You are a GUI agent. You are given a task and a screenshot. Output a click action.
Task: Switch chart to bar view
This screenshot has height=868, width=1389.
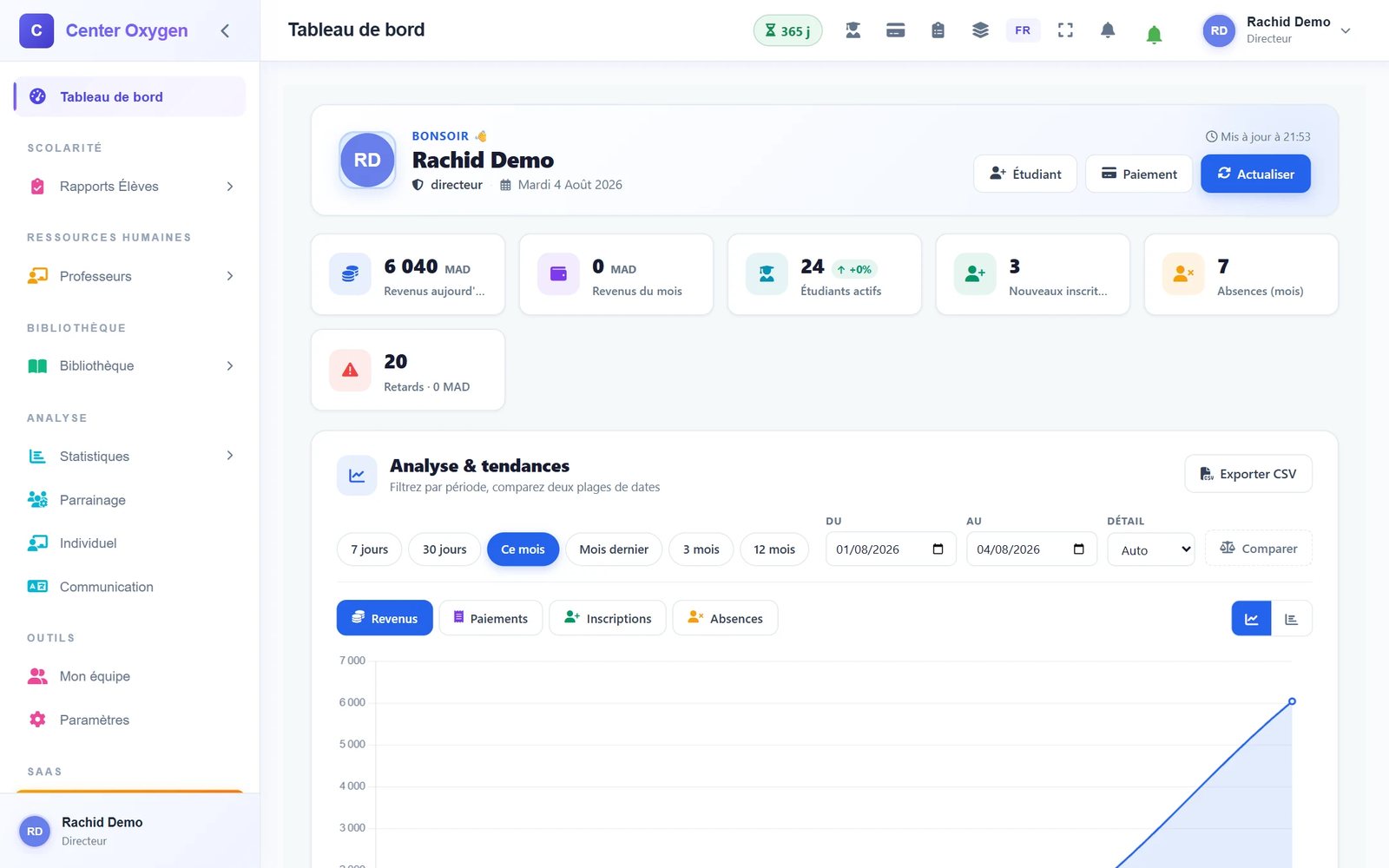pyautogui.click(x=1292, y=619)
